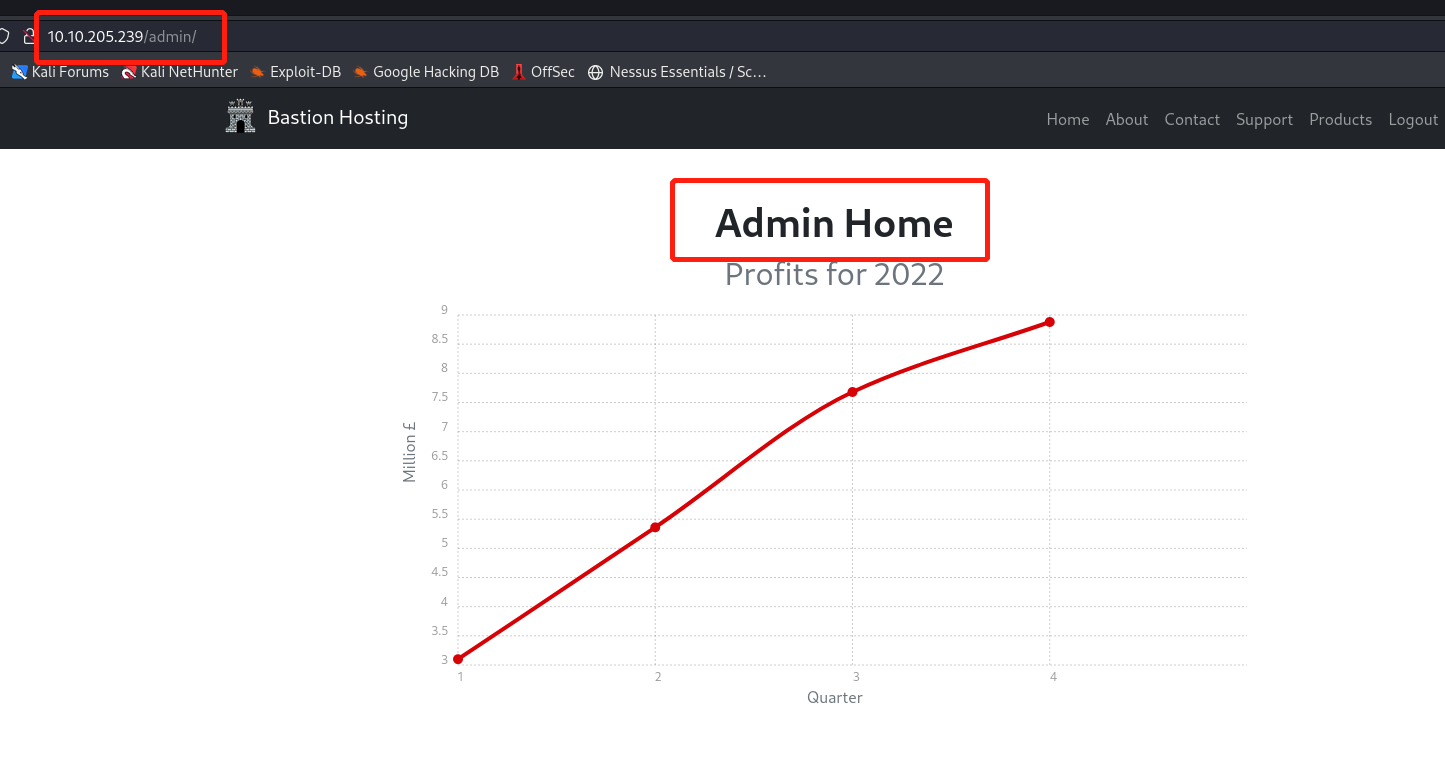Navigate to the Contact page

[x=1191, y=120]
